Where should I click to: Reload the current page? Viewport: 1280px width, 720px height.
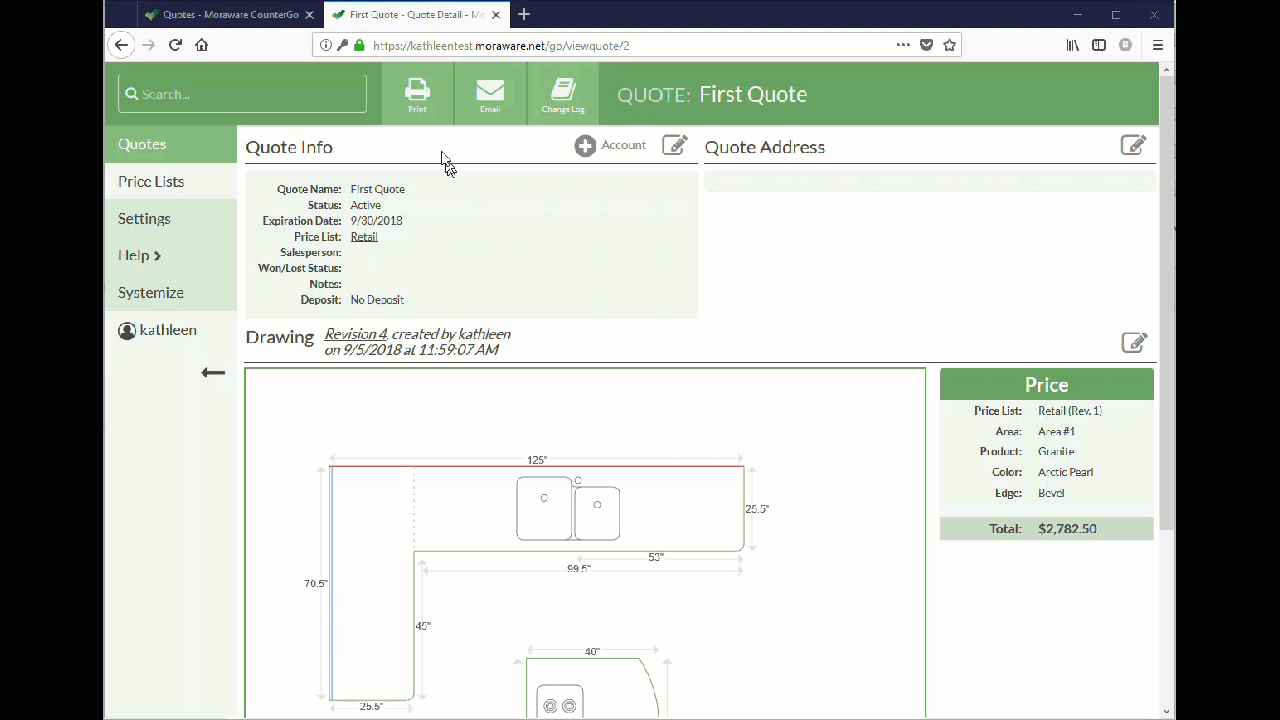pyautogui.click(x=175, y=45)
